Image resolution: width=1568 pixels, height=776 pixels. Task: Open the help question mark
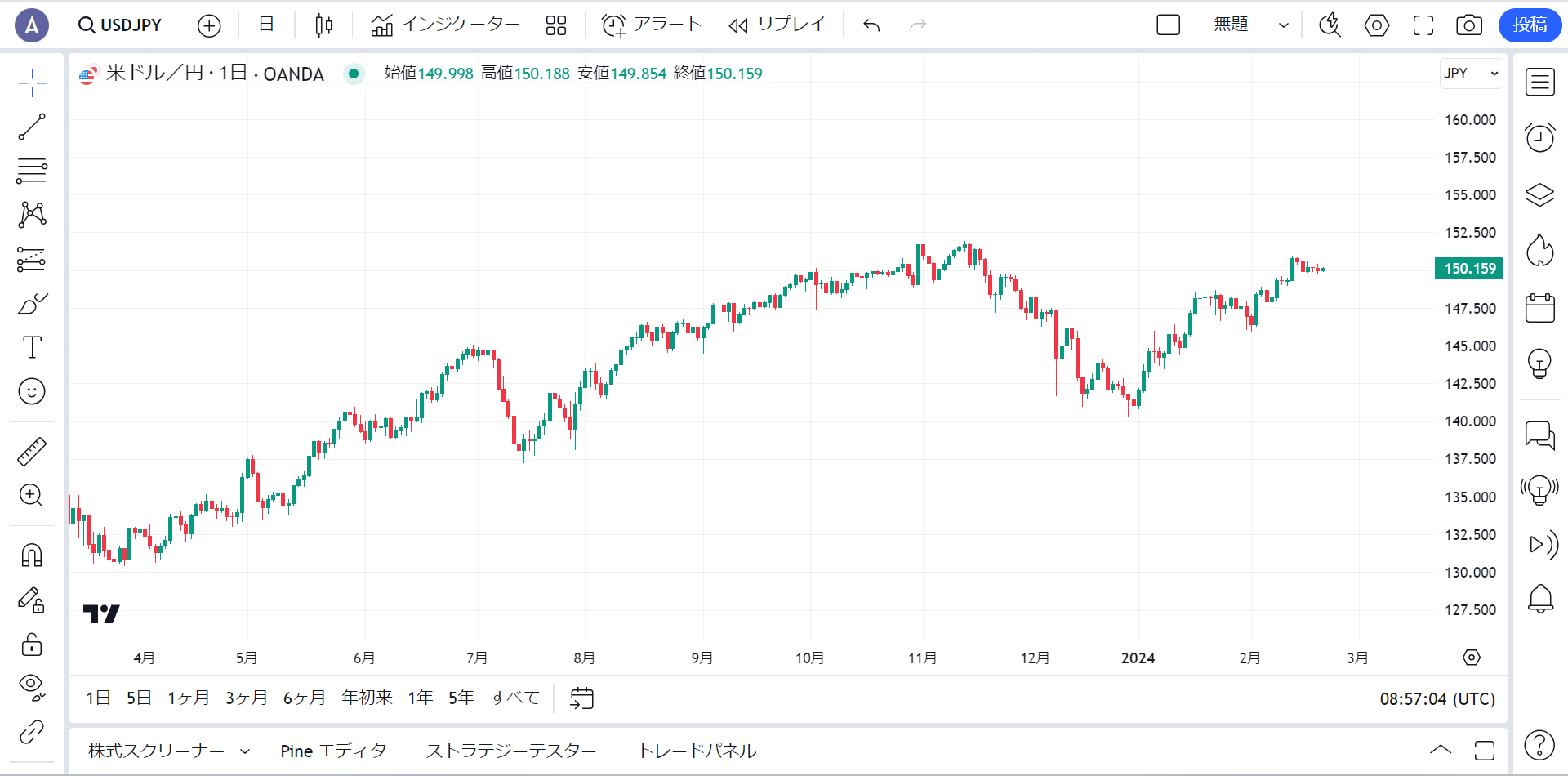click(x=1540, y=745)
